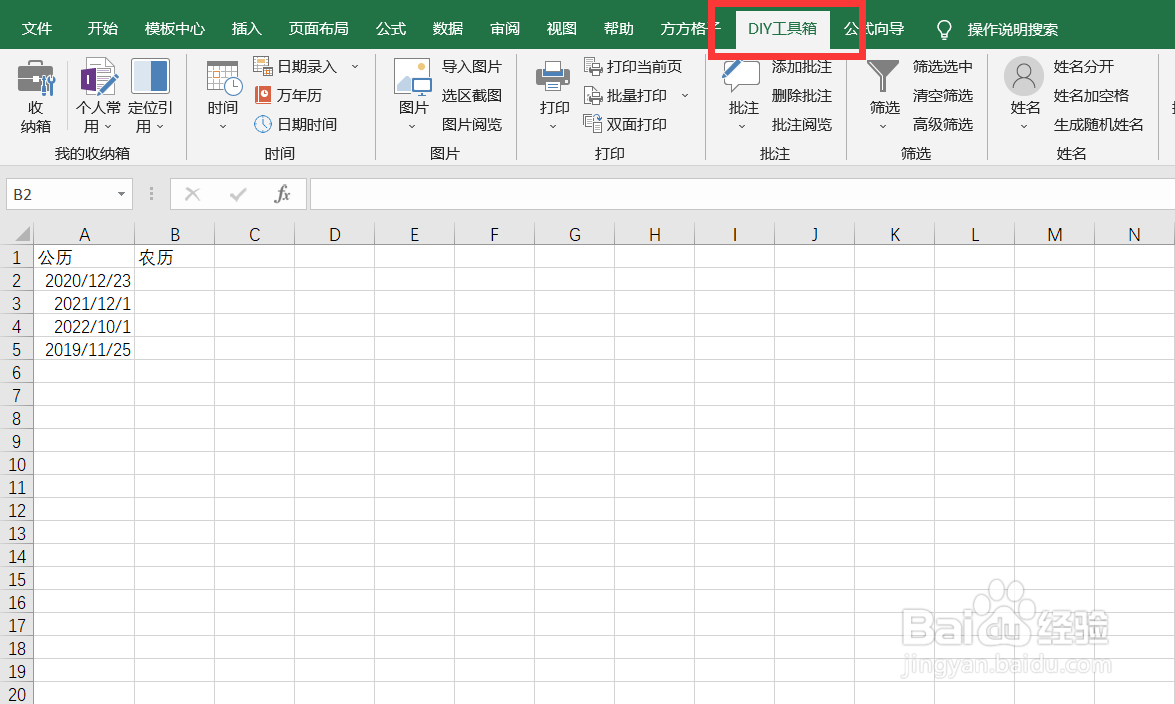Switch to the 插入 tab
This screenshot has width=1175, height=704.
click(247, 28)
